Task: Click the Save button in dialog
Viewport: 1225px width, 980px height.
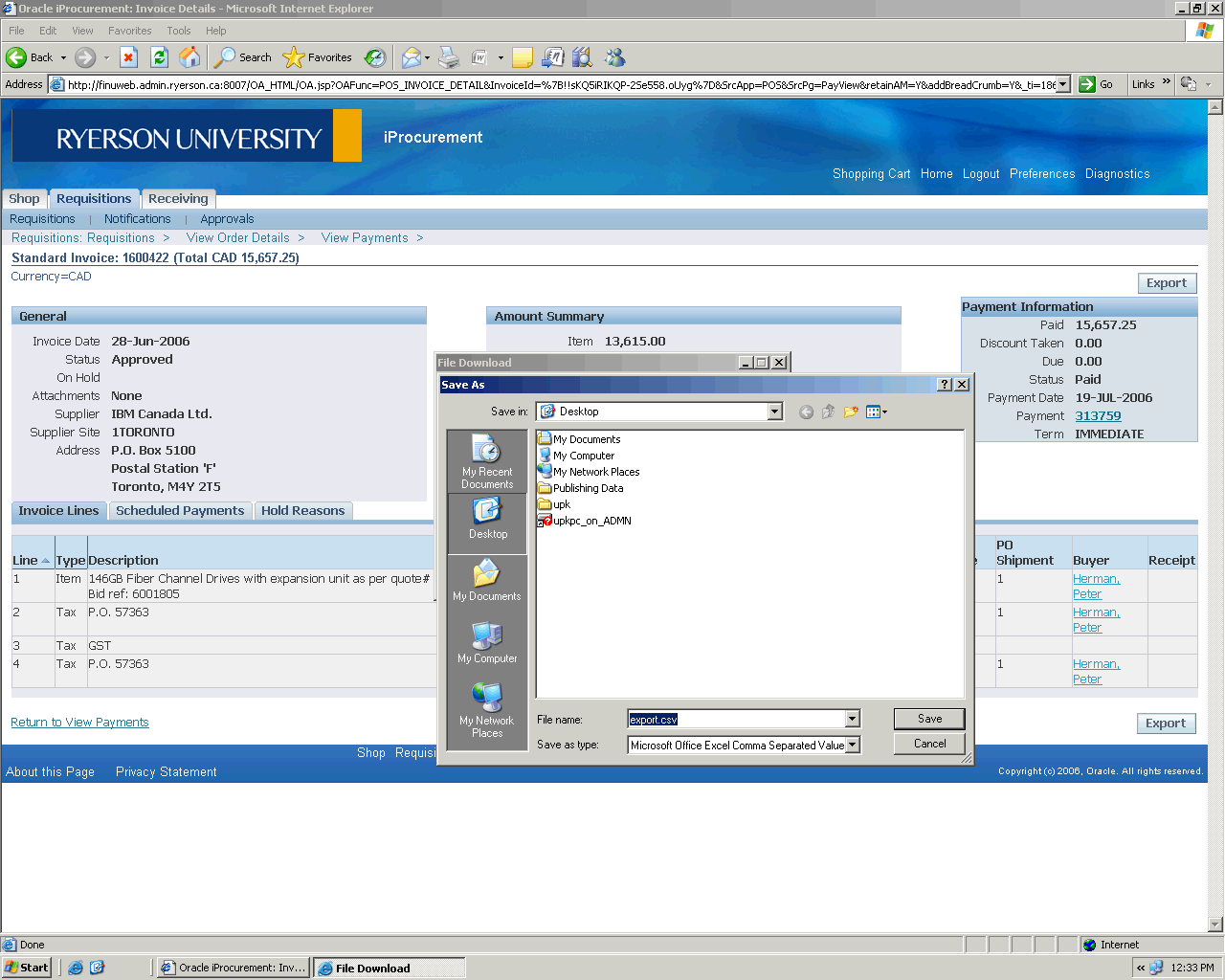Action: tap(929, 719)
